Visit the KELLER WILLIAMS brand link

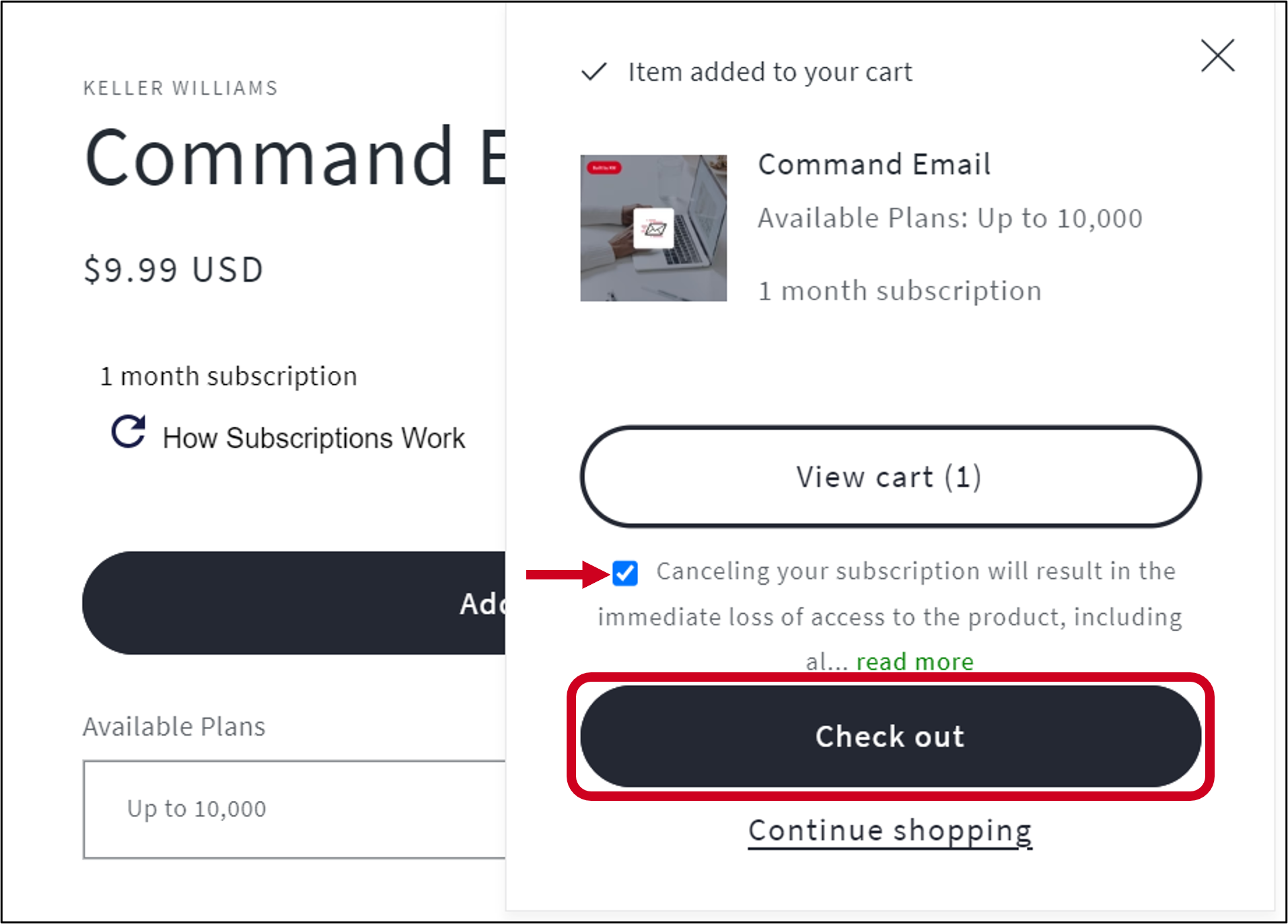(180, 87)
